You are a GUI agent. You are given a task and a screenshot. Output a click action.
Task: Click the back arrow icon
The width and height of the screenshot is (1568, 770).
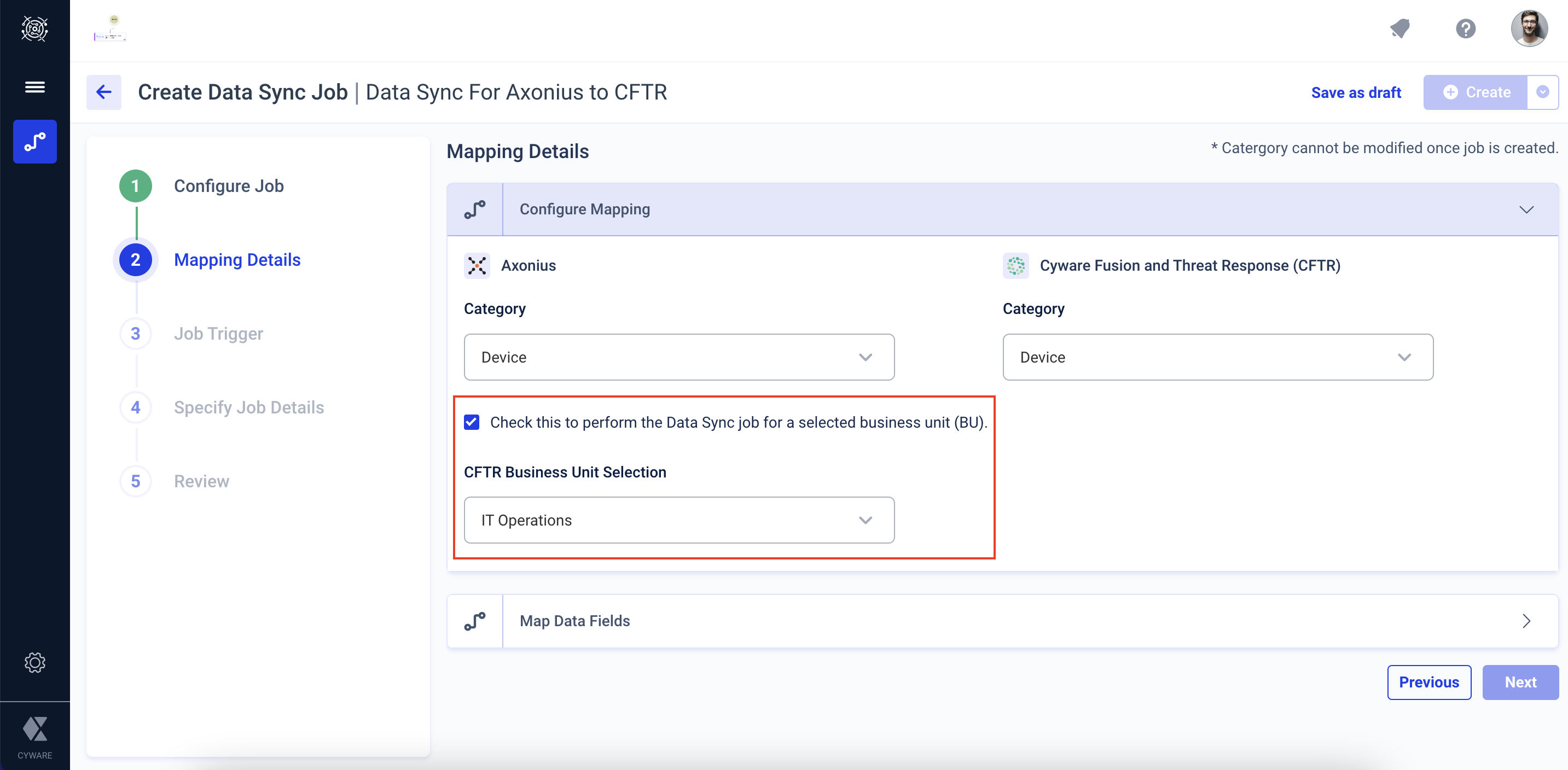pos(103,92)
